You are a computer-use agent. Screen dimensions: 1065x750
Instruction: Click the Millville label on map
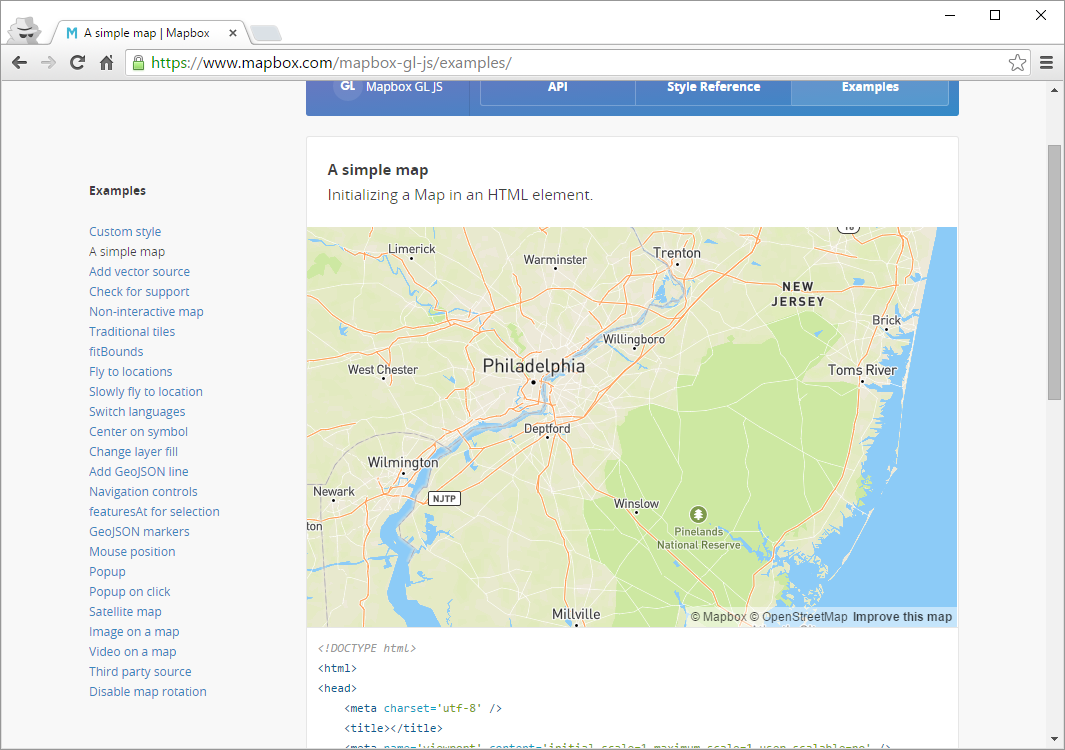[576, 614]
